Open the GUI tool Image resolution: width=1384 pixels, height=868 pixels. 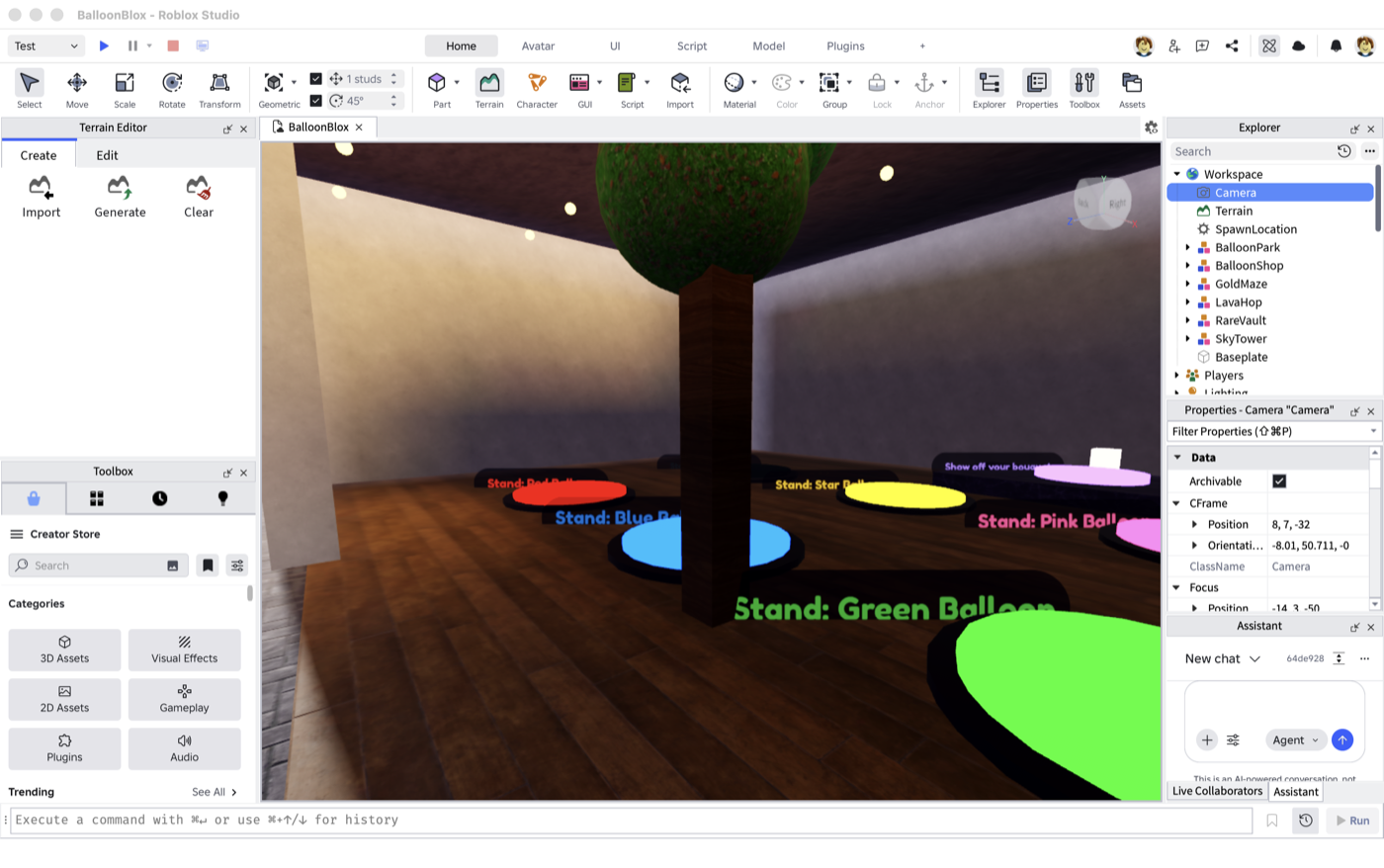(x=580, y=89)
